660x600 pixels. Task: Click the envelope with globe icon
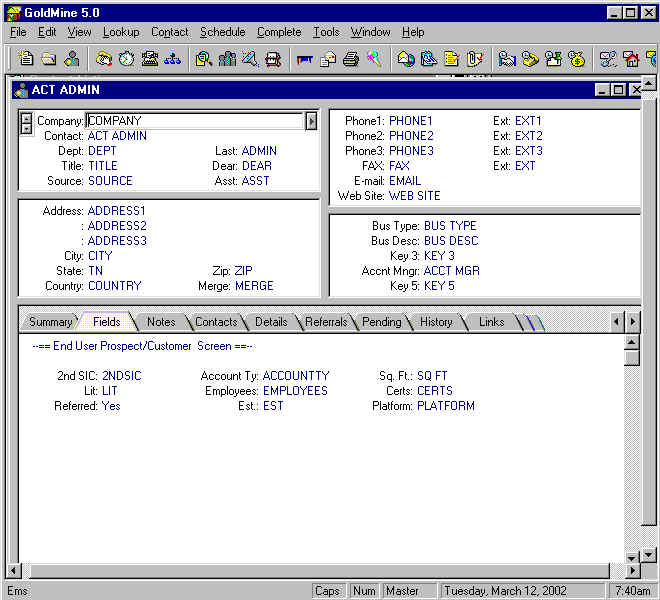point(406,59)
